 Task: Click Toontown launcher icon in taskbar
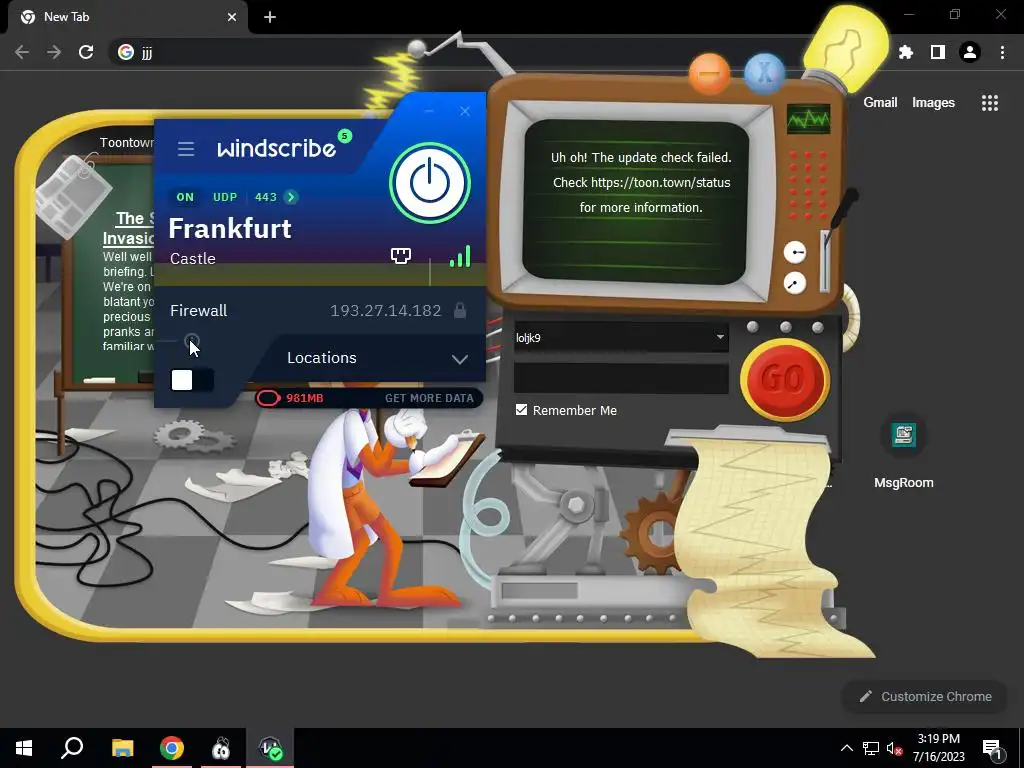pyautogui.click(x=221, y=748)
